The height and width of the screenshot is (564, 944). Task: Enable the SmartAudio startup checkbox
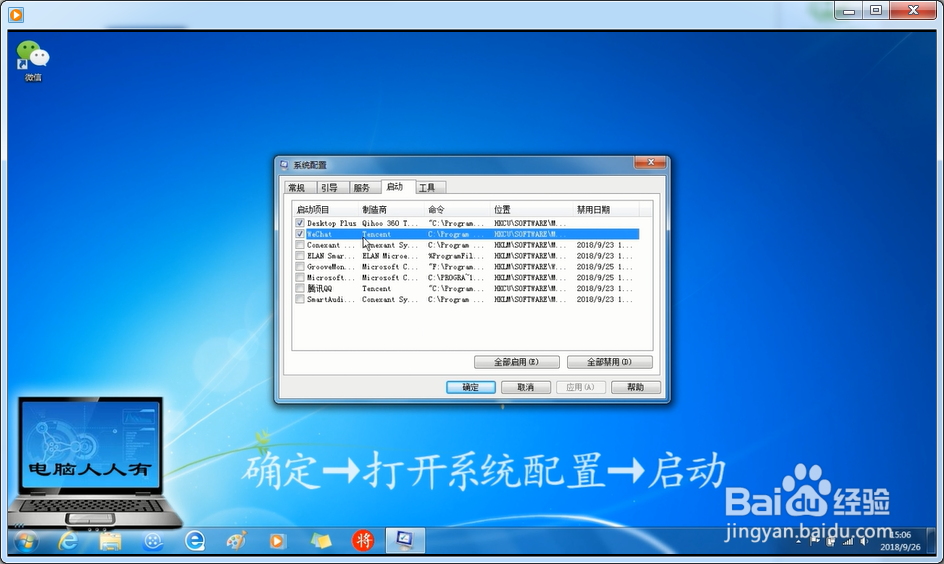point(300,299)
